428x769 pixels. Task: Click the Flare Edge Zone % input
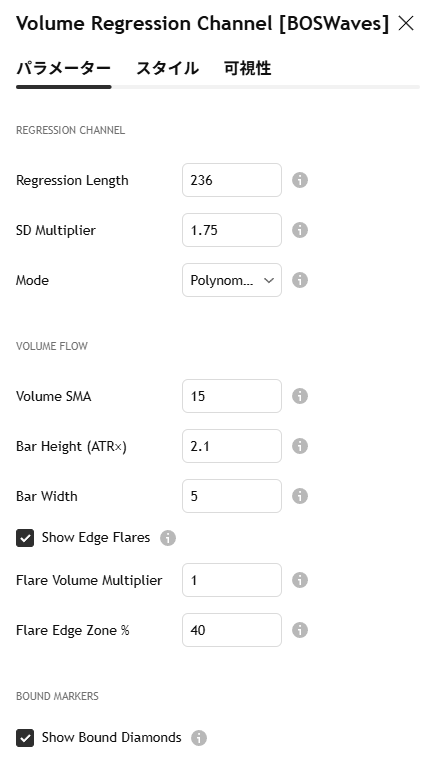232,630
